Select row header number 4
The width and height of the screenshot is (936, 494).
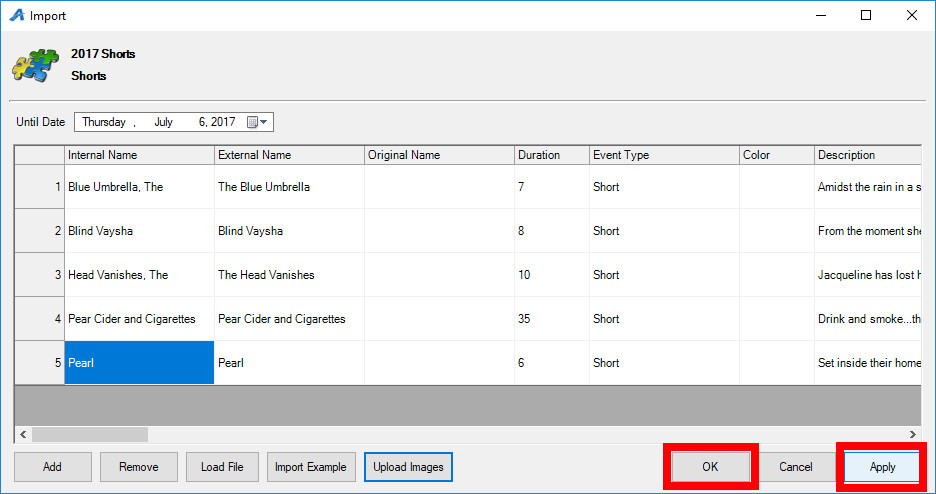(39, 319)
